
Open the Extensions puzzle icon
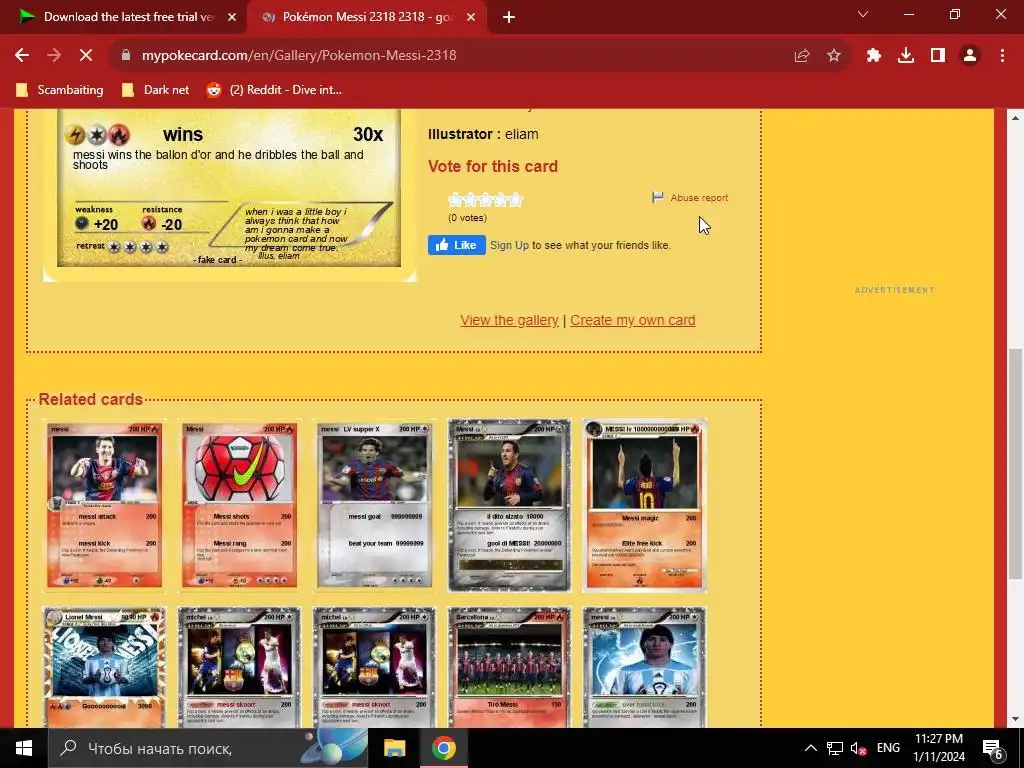[x=873, y=56]
